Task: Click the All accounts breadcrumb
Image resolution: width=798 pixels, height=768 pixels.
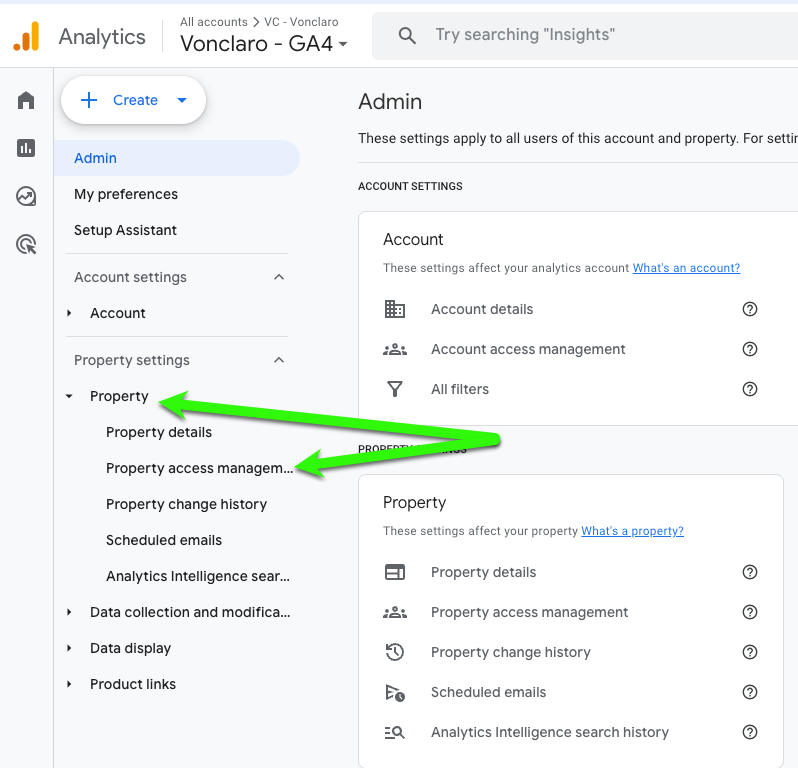Action: (x=214, y=22)
